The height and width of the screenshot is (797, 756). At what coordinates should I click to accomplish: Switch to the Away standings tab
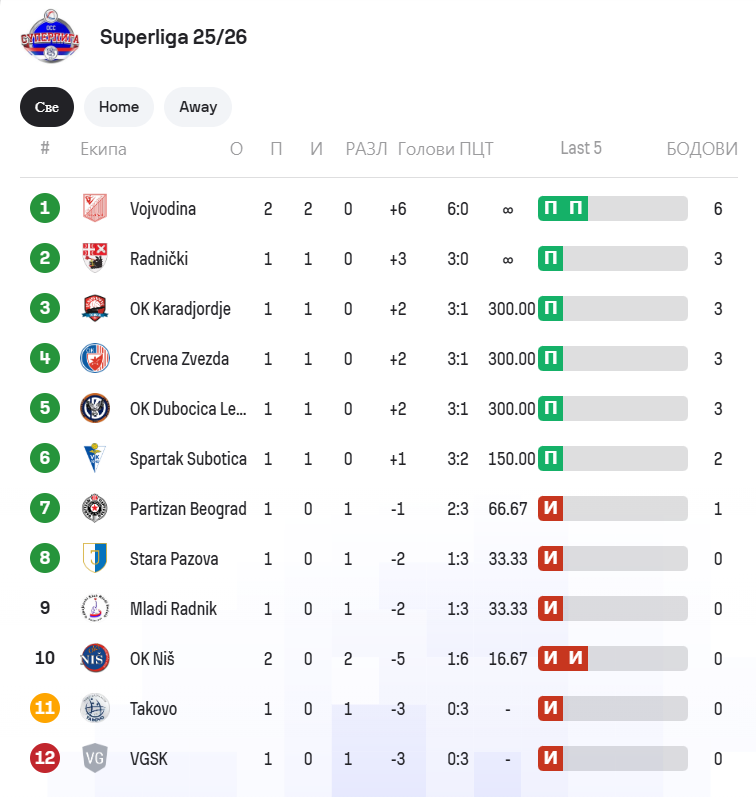[198, 107]
